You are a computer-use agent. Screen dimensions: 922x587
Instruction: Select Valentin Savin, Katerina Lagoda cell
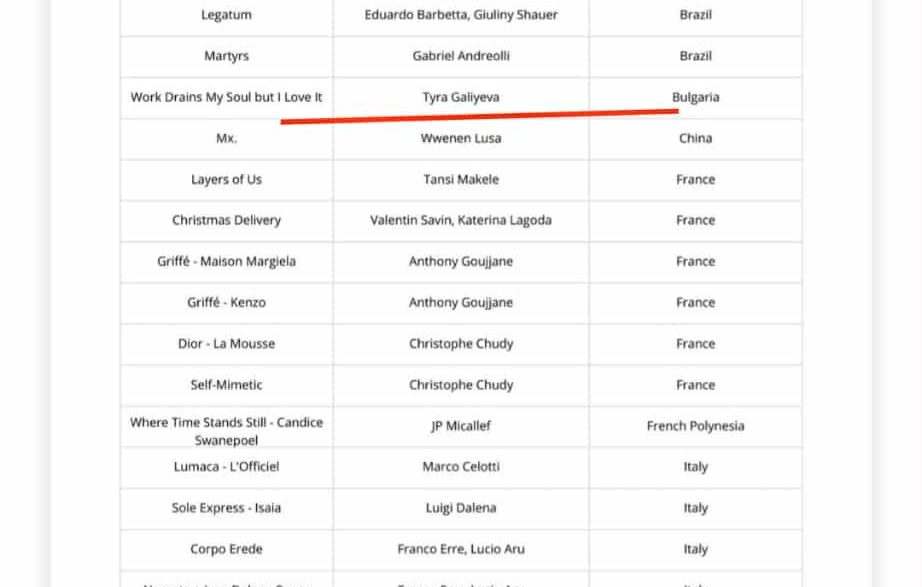click(x=461, y=220)
